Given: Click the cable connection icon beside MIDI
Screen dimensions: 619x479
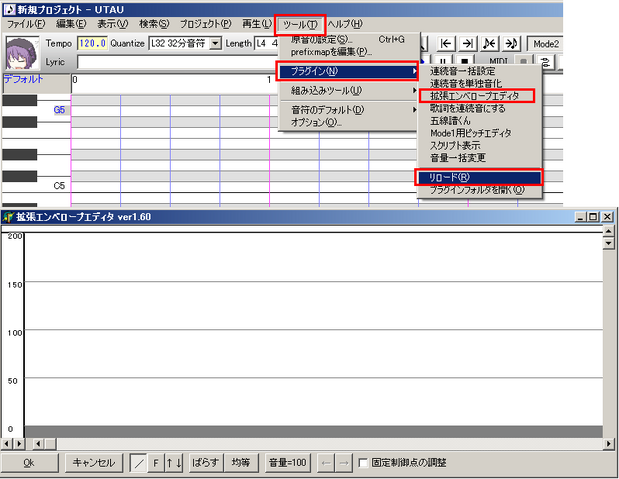Looking at the screenshot, I should [546, 62].
